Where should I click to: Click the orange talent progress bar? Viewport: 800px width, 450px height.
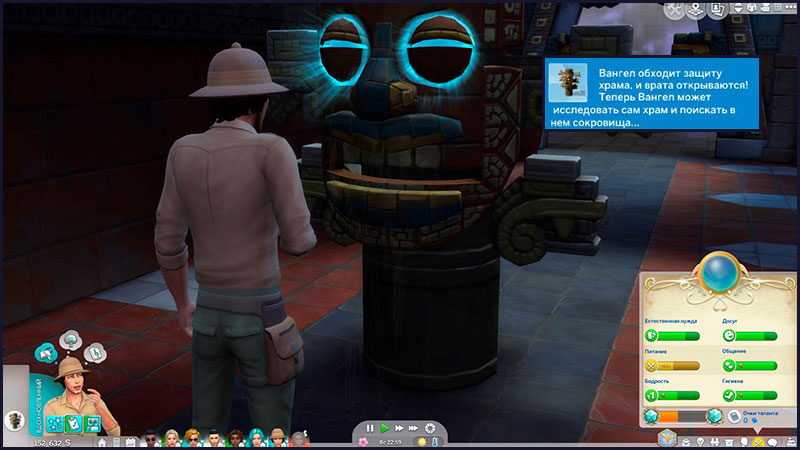pos(683,416)
